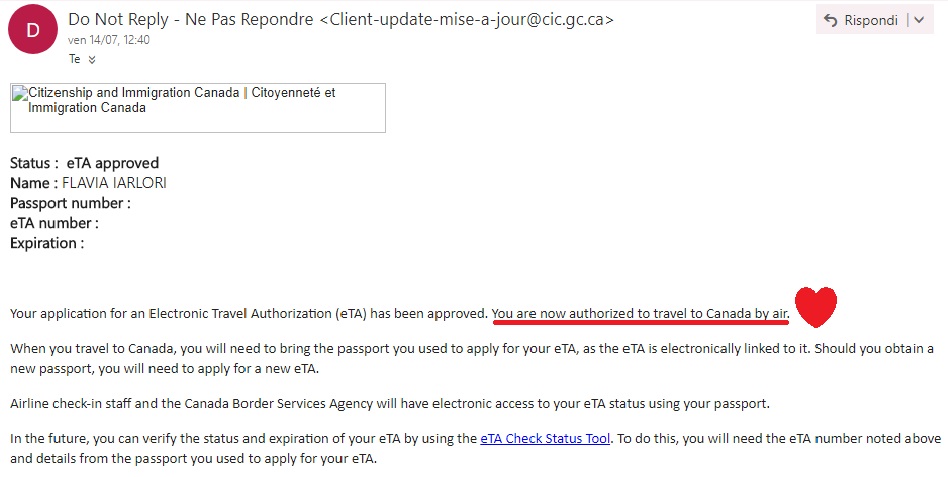Click the Rispondi reply button
The height and width of the screenshot is (477, 948).
(861, 20)
